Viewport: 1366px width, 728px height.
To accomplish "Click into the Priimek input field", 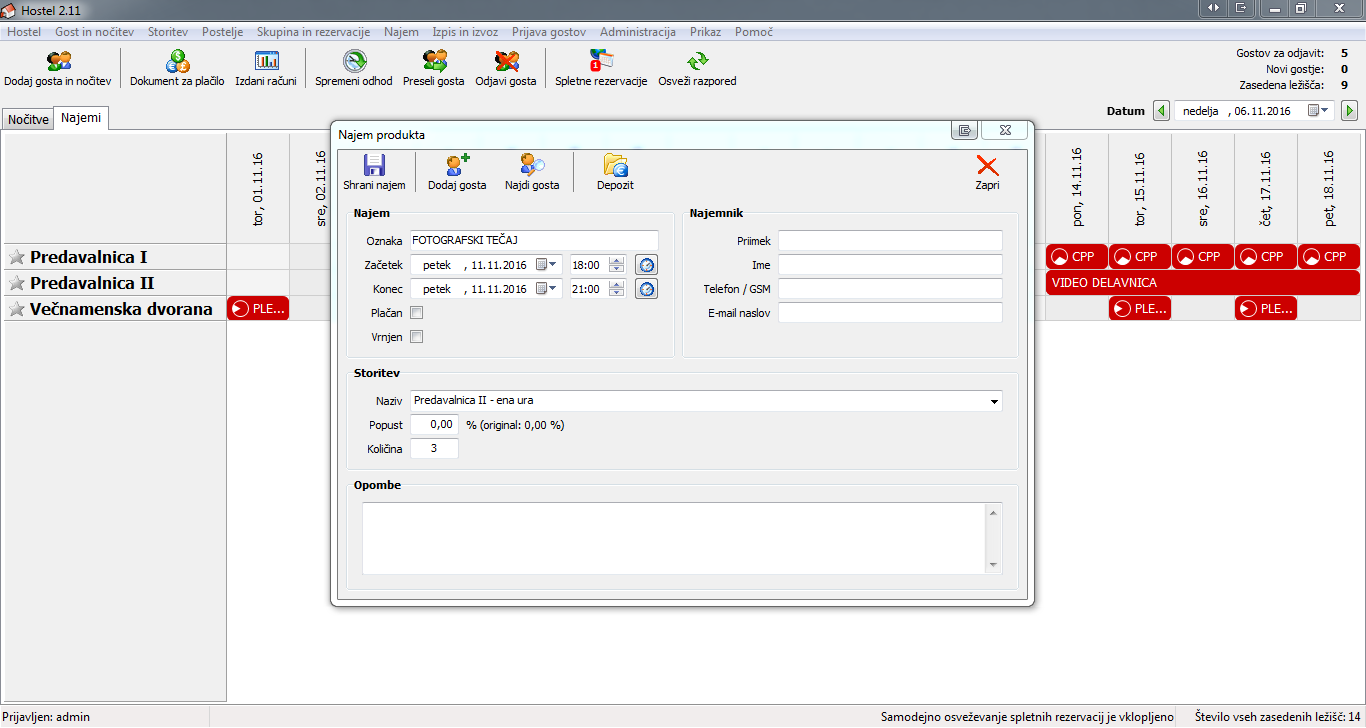I will coord(890,241).
